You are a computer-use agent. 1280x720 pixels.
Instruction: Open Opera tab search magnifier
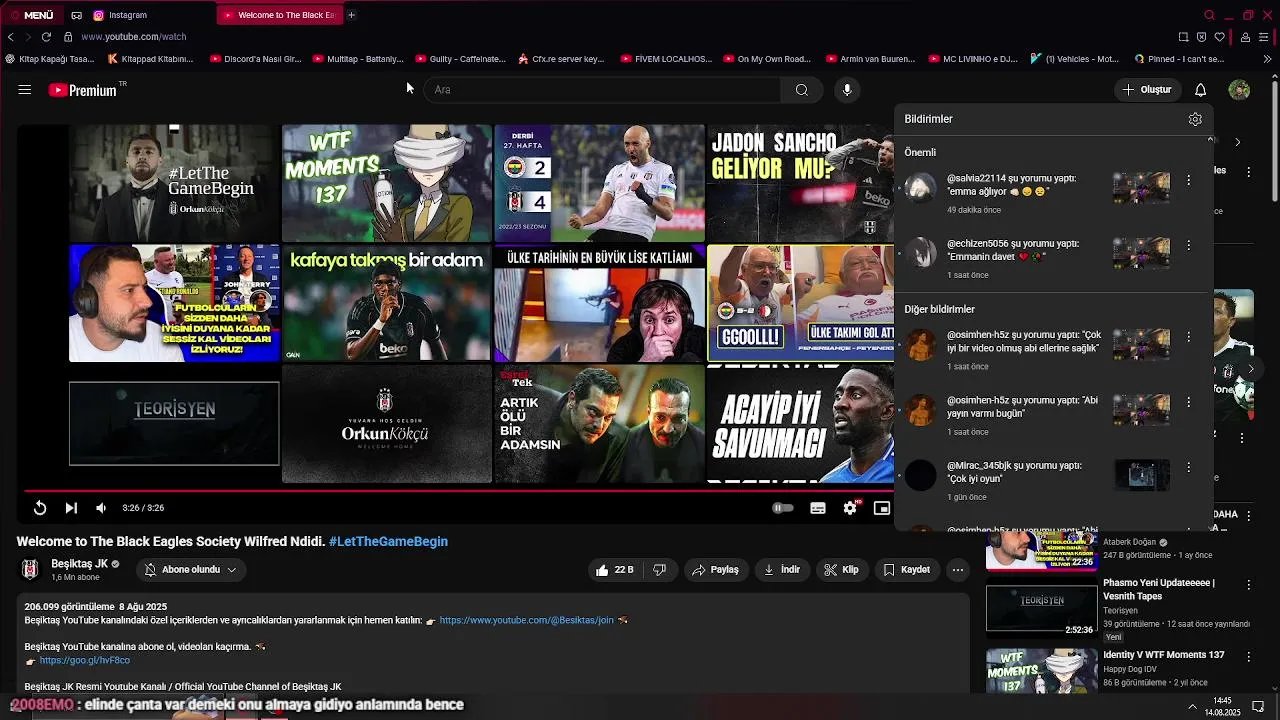coord(1209,15)
